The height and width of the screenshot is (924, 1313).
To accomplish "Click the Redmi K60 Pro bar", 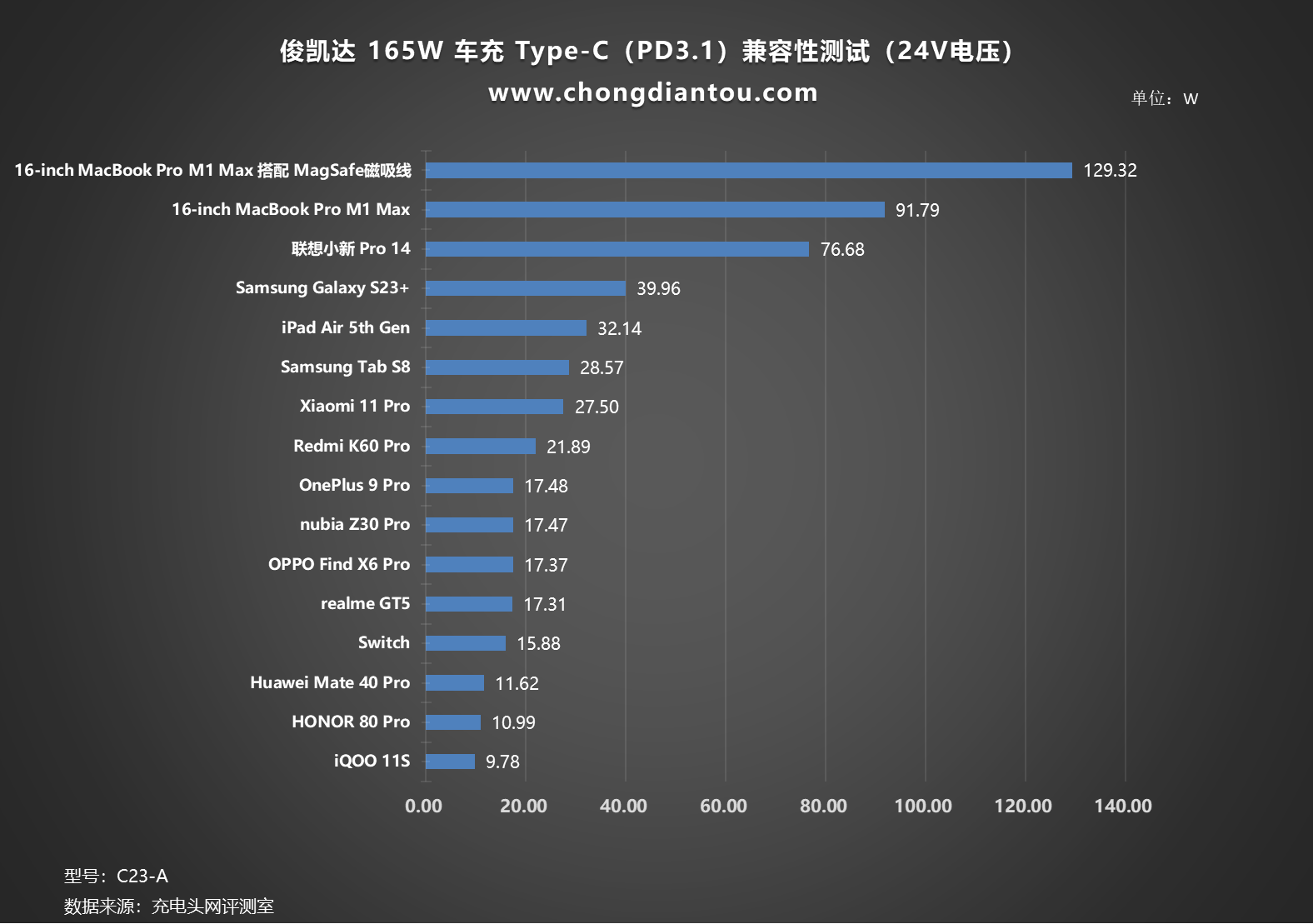I will point(480,447).
